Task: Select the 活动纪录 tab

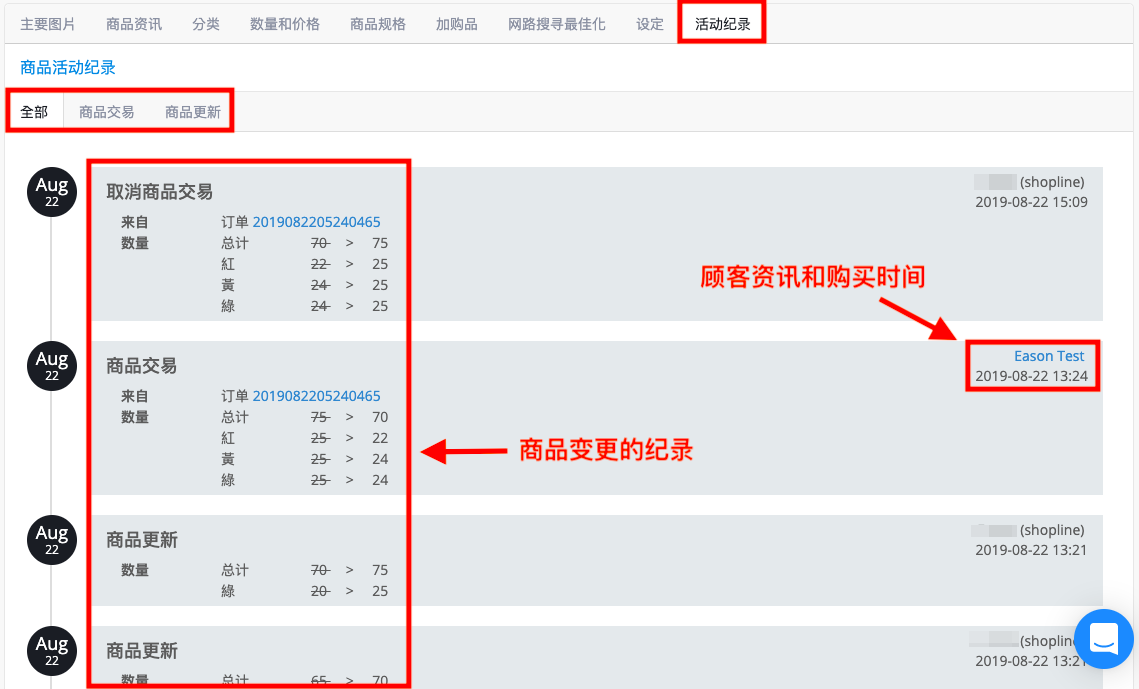Action: [x=722, y=24]
